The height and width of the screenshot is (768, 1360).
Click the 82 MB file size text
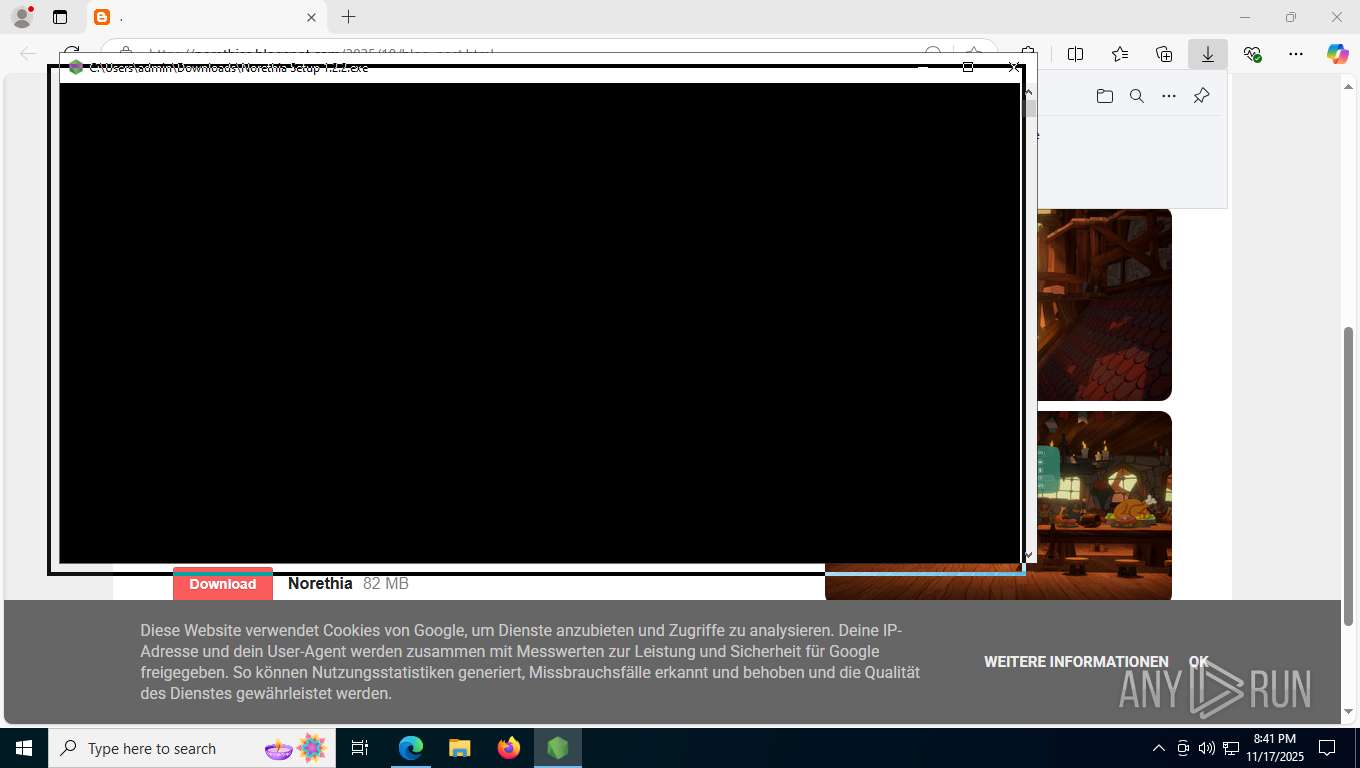386,583
